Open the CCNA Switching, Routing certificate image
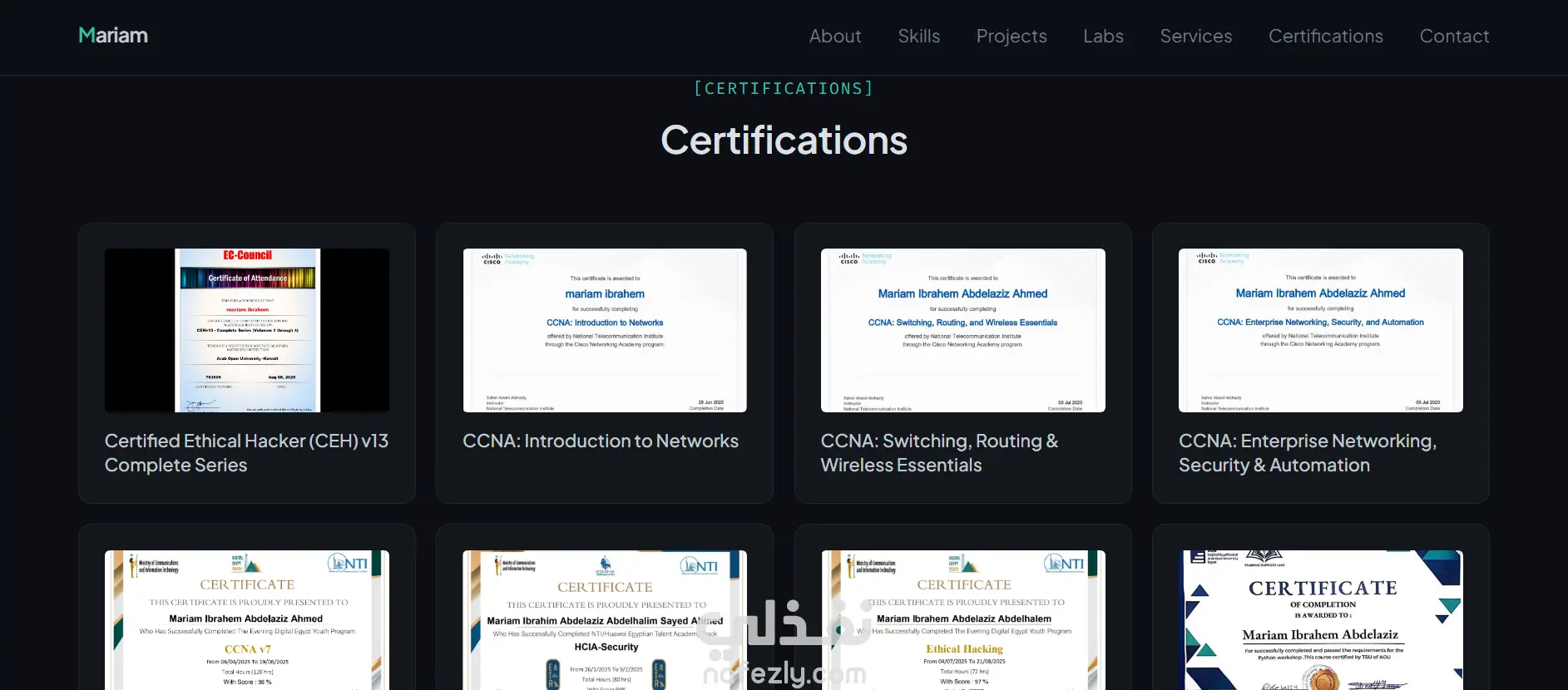Screen dimensions: 1568x690 coord(963,330)
